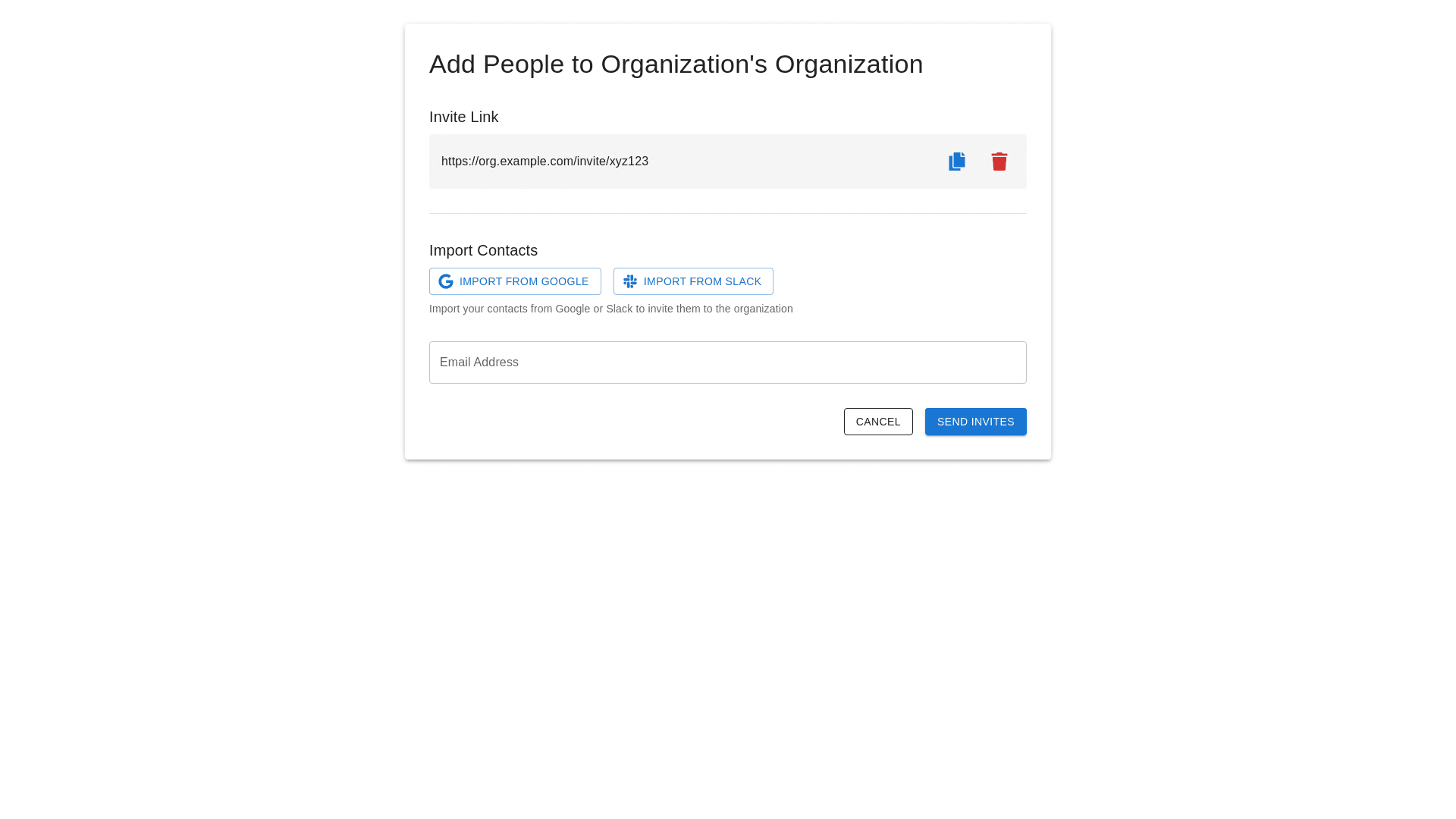Click the blank backdrop below the dialog
Image resolution: width=1456 pixels, height=819 pixels.
point(728,637)
